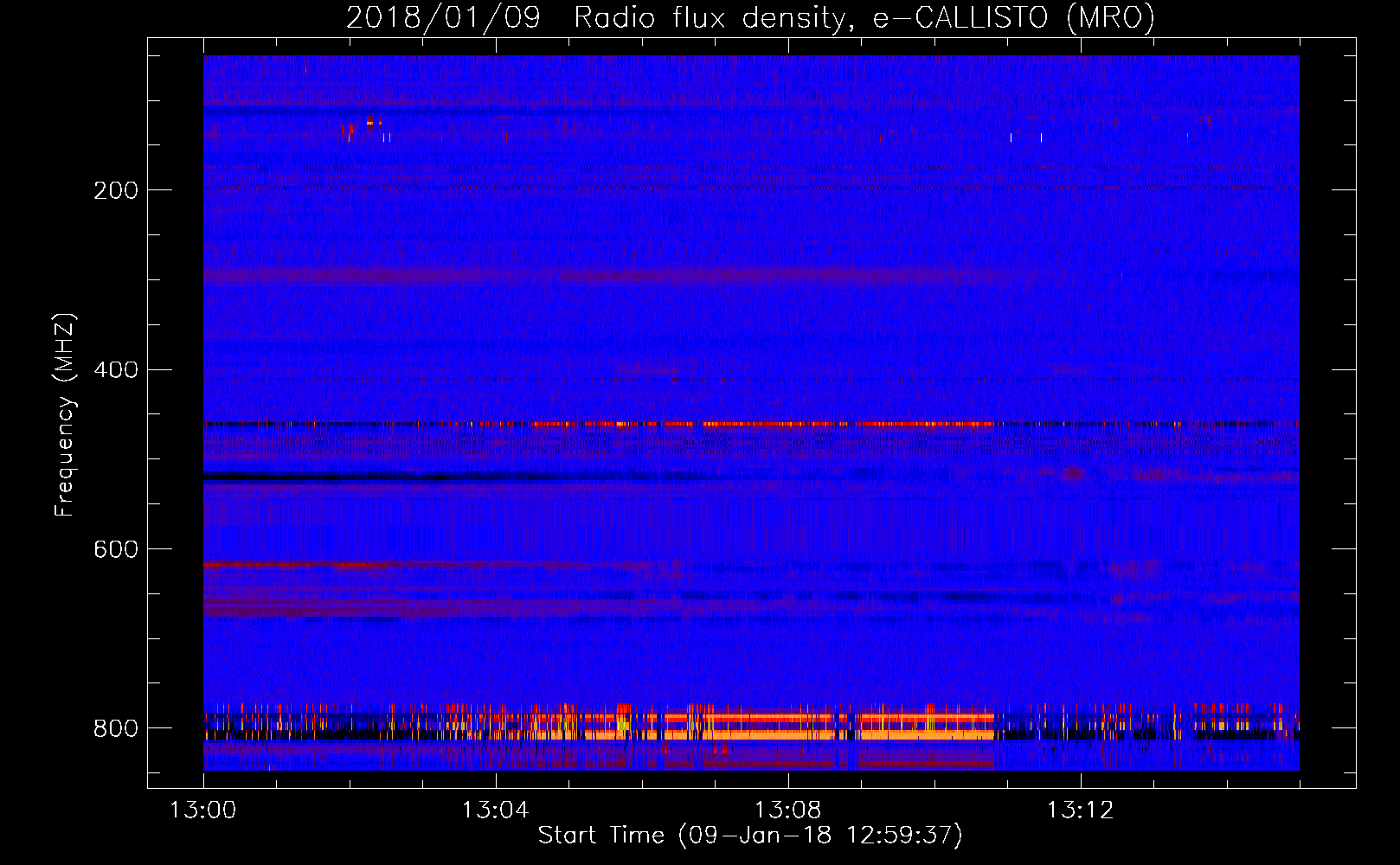Click the 600 frequency tick label
Image resolution: width=1400 pixels, height=865 pixels.
pos(116,550)
